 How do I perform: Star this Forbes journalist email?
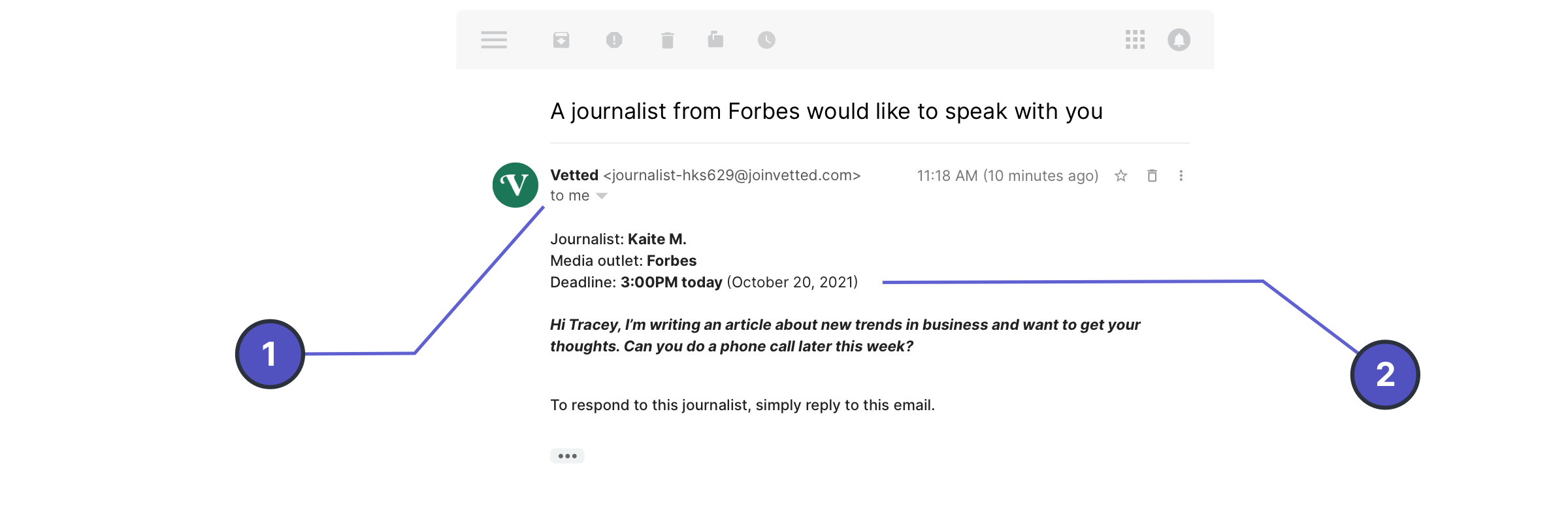pos(1120,176)
